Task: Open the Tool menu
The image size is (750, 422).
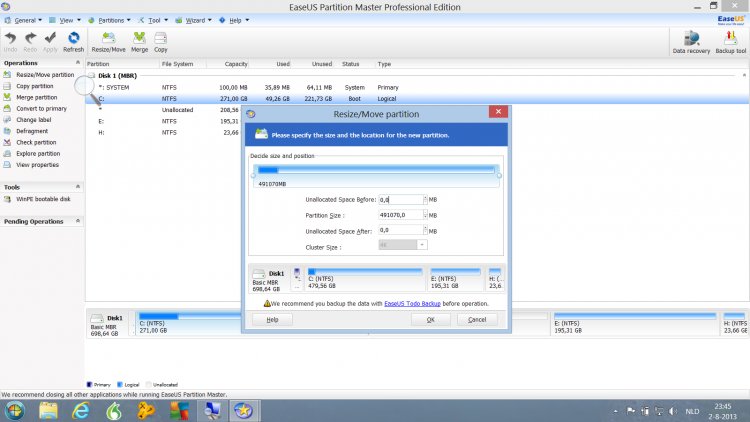Action: (153, 20)
